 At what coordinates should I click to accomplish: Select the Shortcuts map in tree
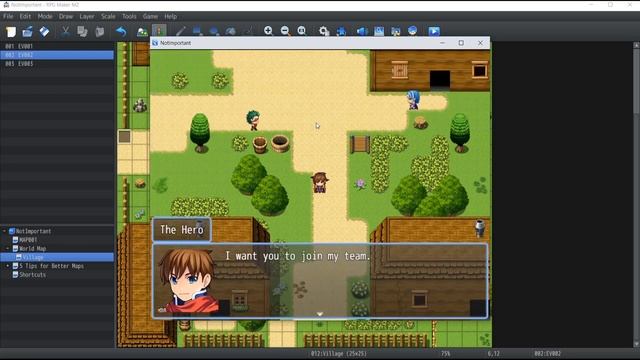pyautogui.click(x=32, y=275)
